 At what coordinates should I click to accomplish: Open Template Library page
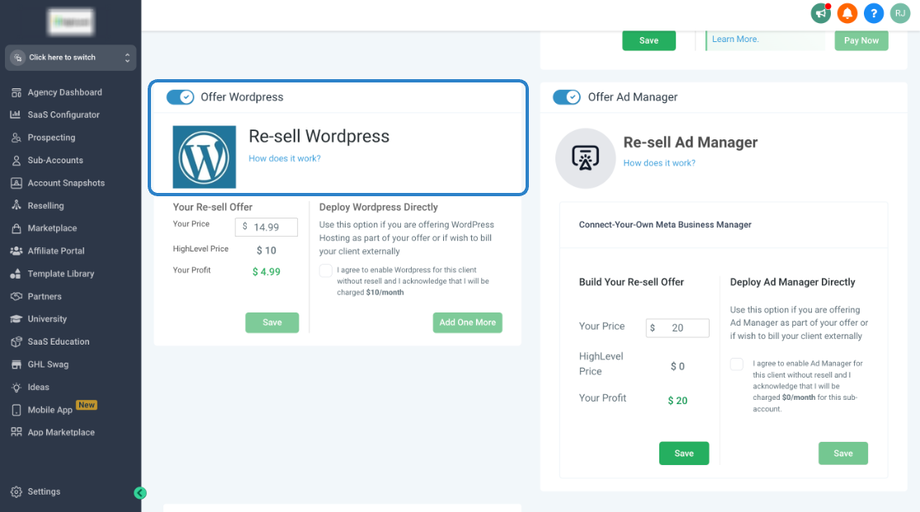61,273
